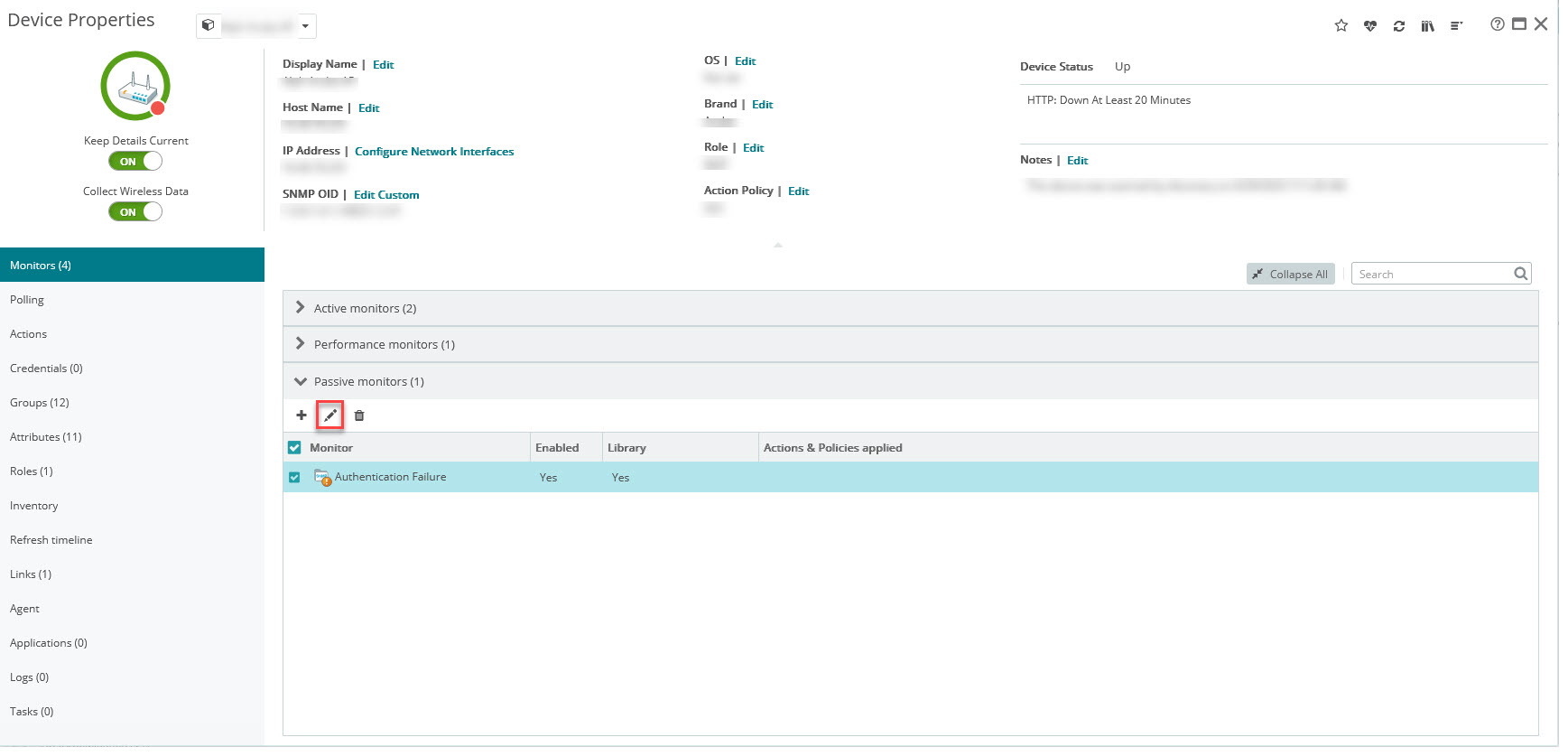Open the Attributes (11) tab
1568x756 pixels.
[132, 436]
